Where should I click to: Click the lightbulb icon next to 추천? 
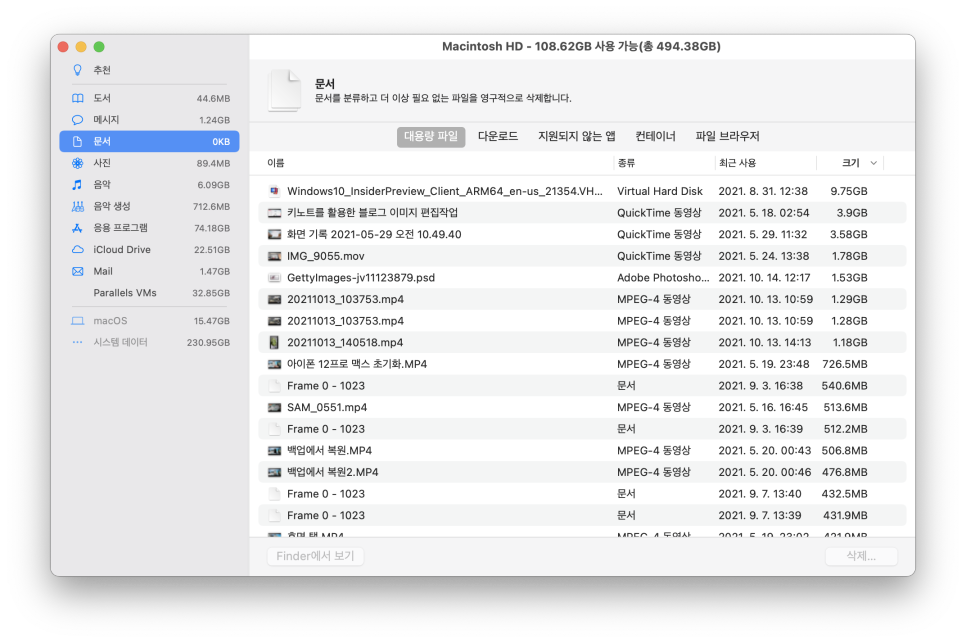pyautogui.click(x=78, y=70)
